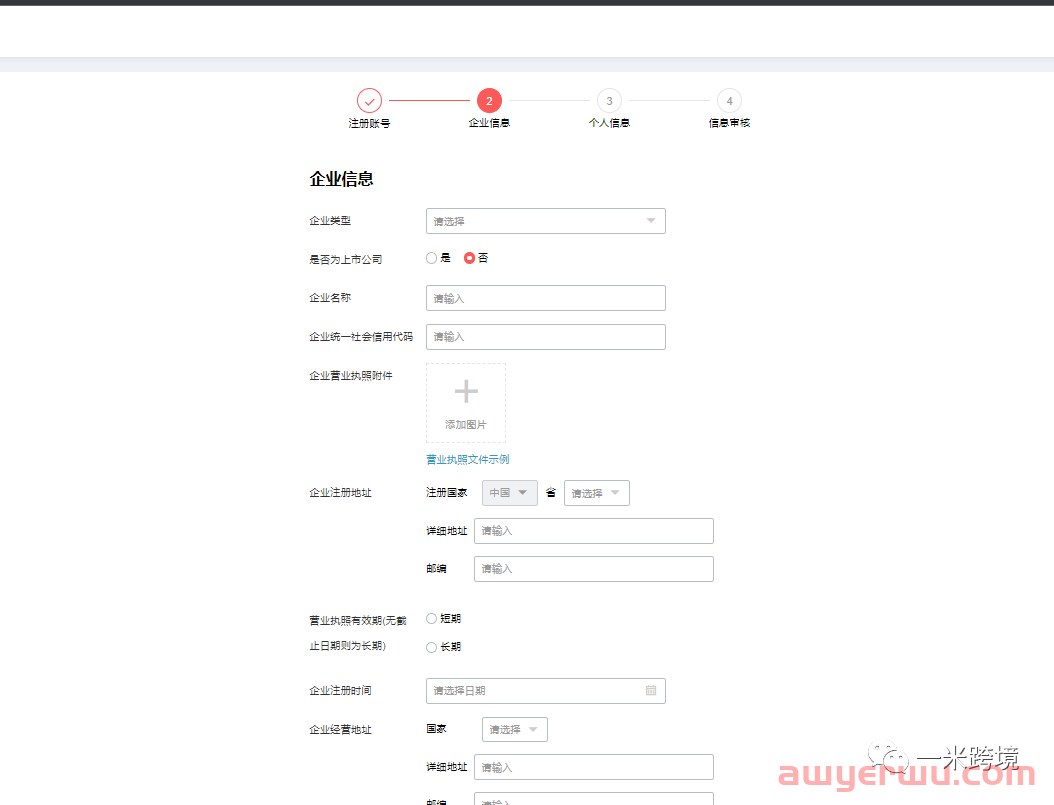Select 否 for 是否为上市公司
The image size is (1054, 805).
(x=470, y=258)
